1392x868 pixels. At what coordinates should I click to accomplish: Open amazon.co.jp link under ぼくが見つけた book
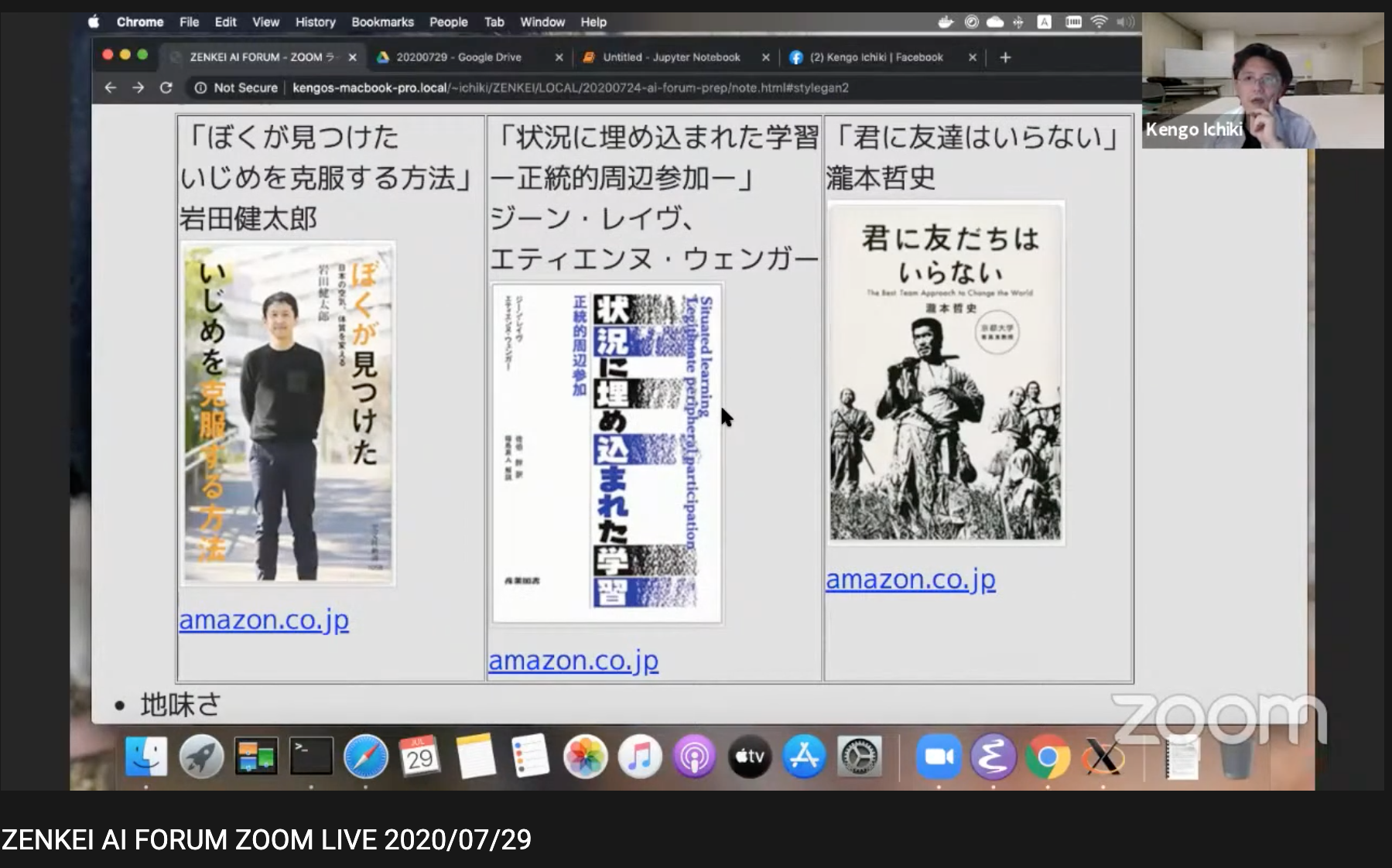pyautogui.click(x=264, y=620)
